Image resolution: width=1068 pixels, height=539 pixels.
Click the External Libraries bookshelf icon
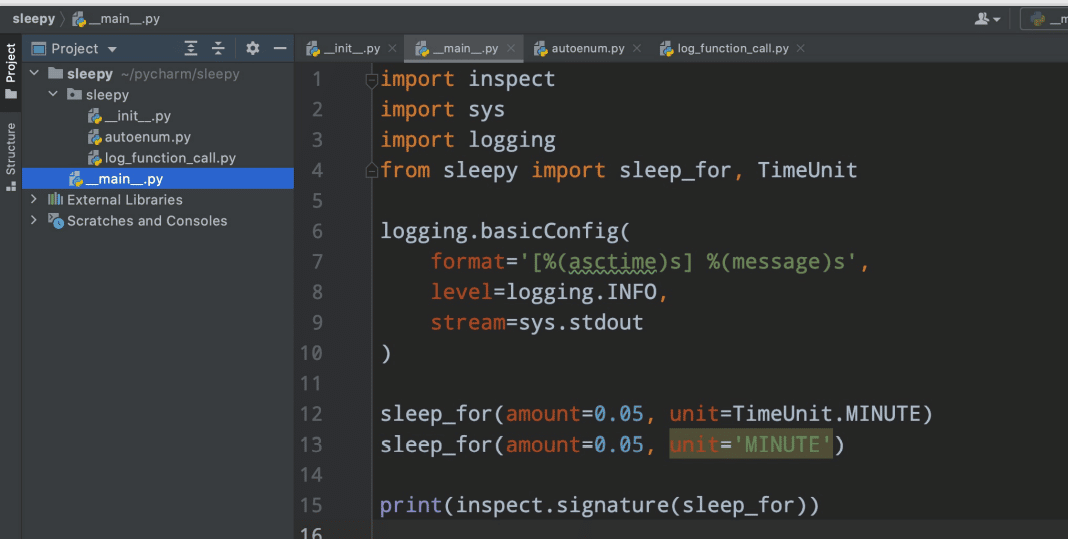click(x=56, y=200)
